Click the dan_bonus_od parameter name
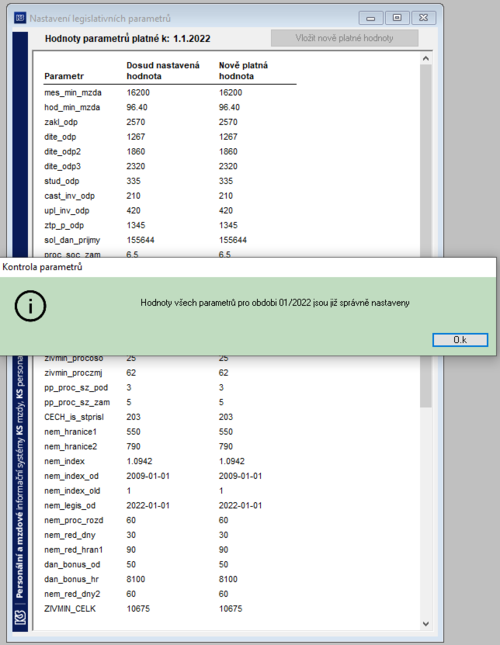 pos(72,565)
